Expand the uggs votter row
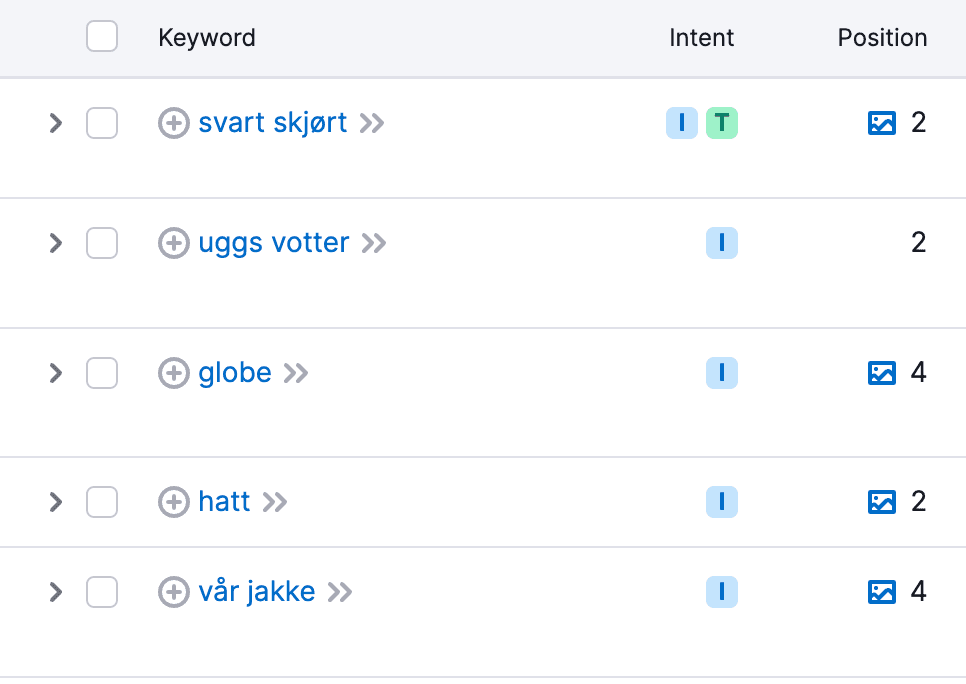Image resolution: width=966 pixels, height=684 pixels. click(x=56, y=243)
